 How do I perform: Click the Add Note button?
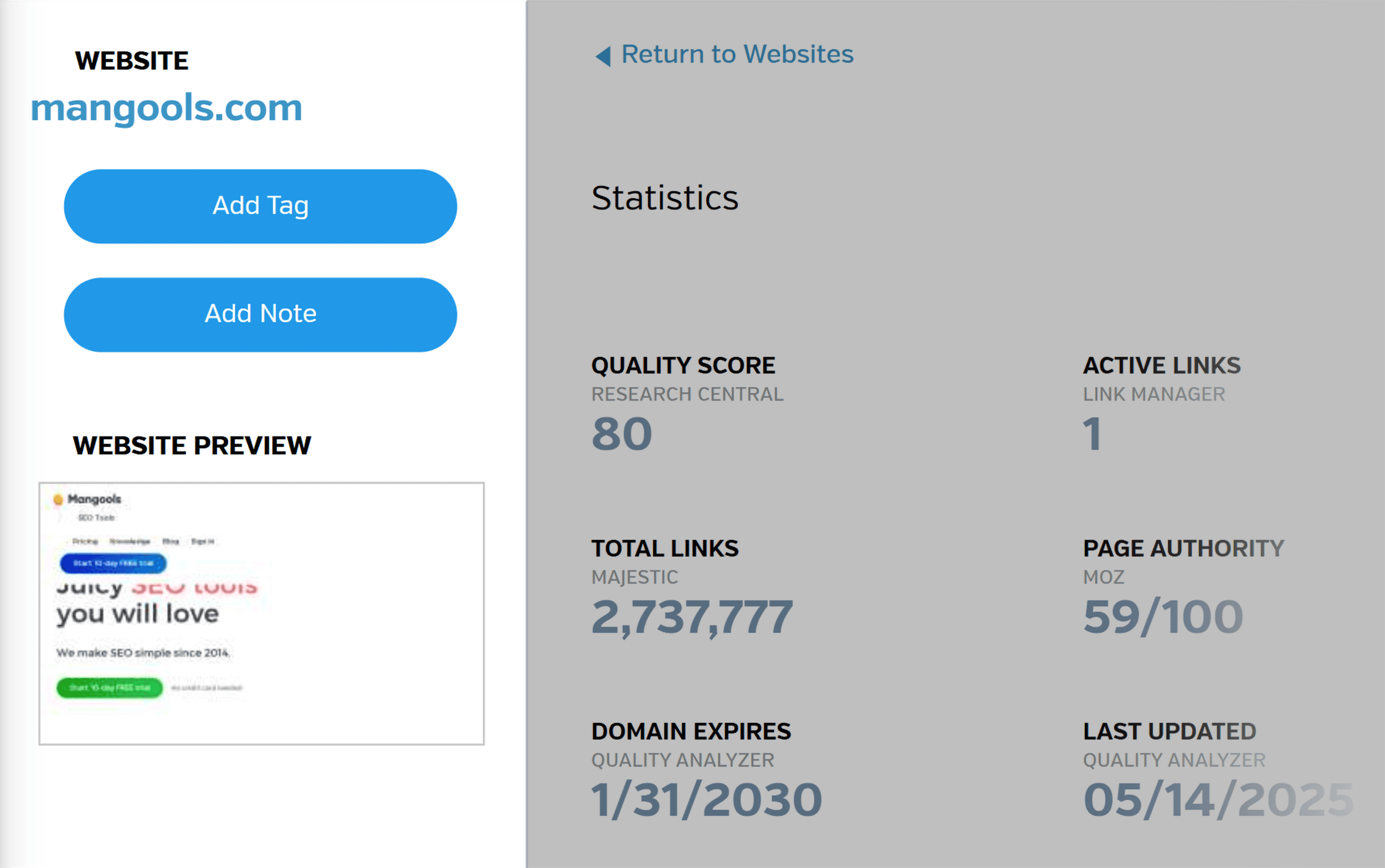[260, 315]
